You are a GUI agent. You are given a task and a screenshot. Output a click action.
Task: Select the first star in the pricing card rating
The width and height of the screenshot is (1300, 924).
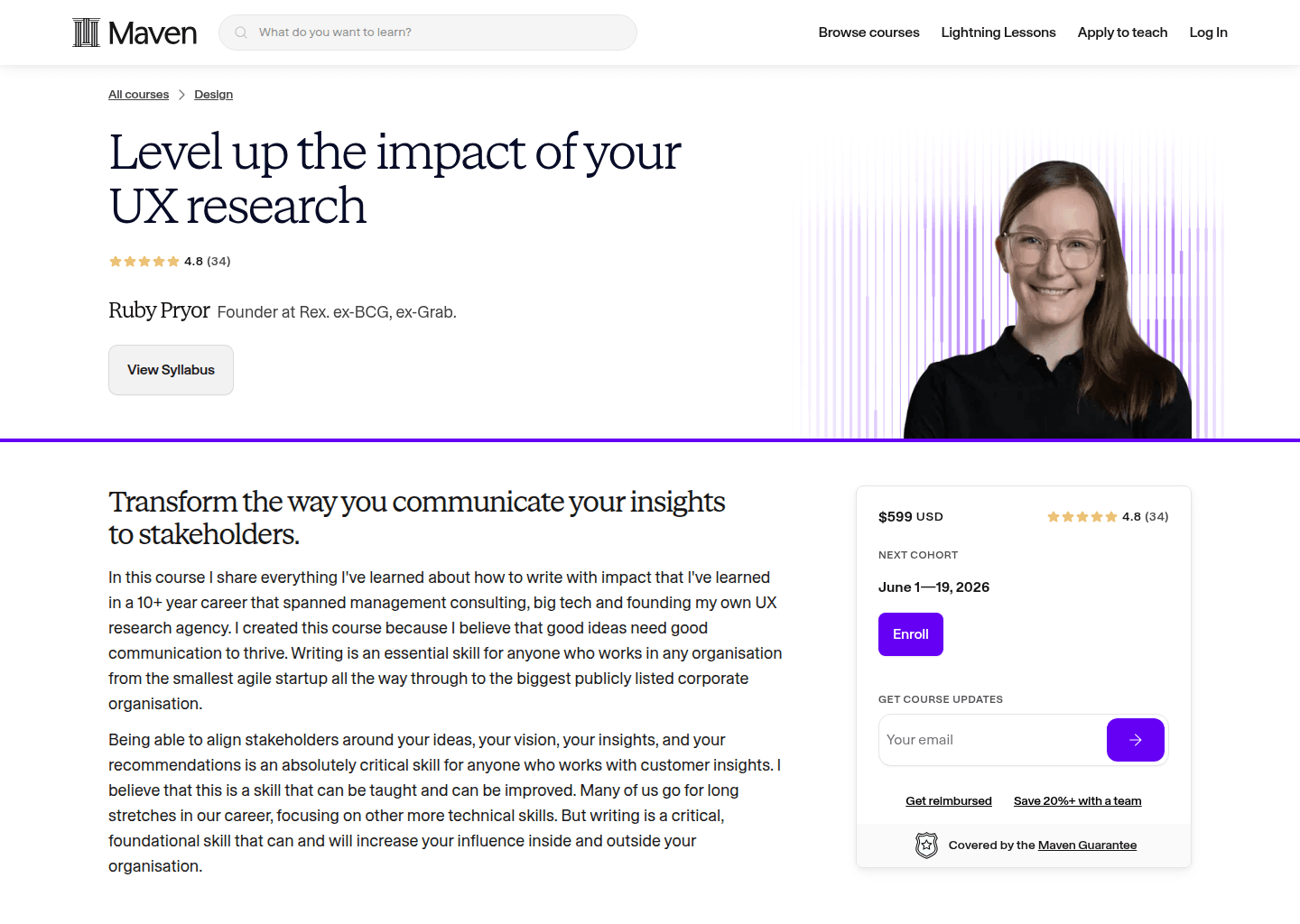(1053, 516)
